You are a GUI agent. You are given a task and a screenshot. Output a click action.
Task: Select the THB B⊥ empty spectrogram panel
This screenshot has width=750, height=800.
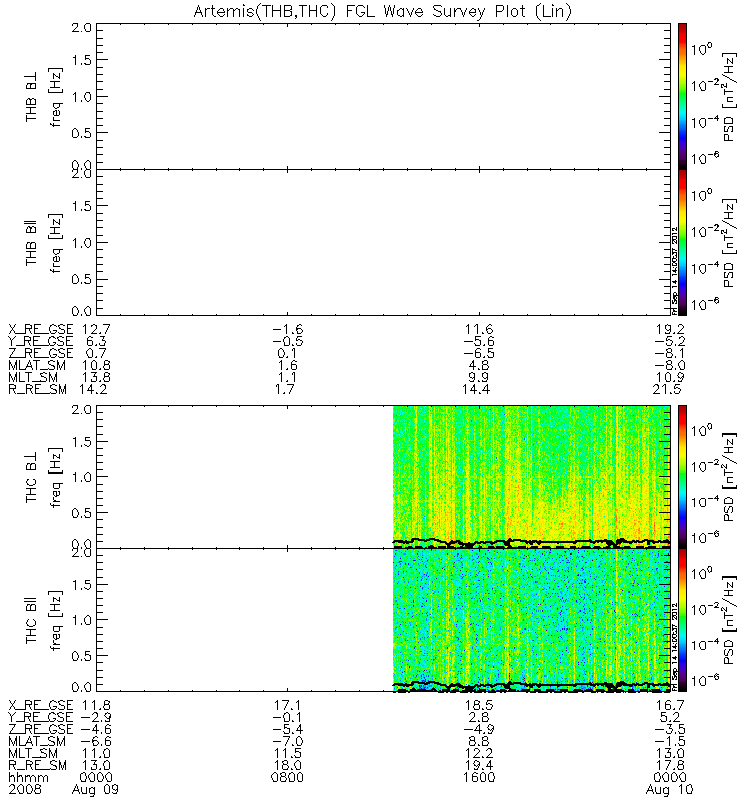(x=383, y=96)
